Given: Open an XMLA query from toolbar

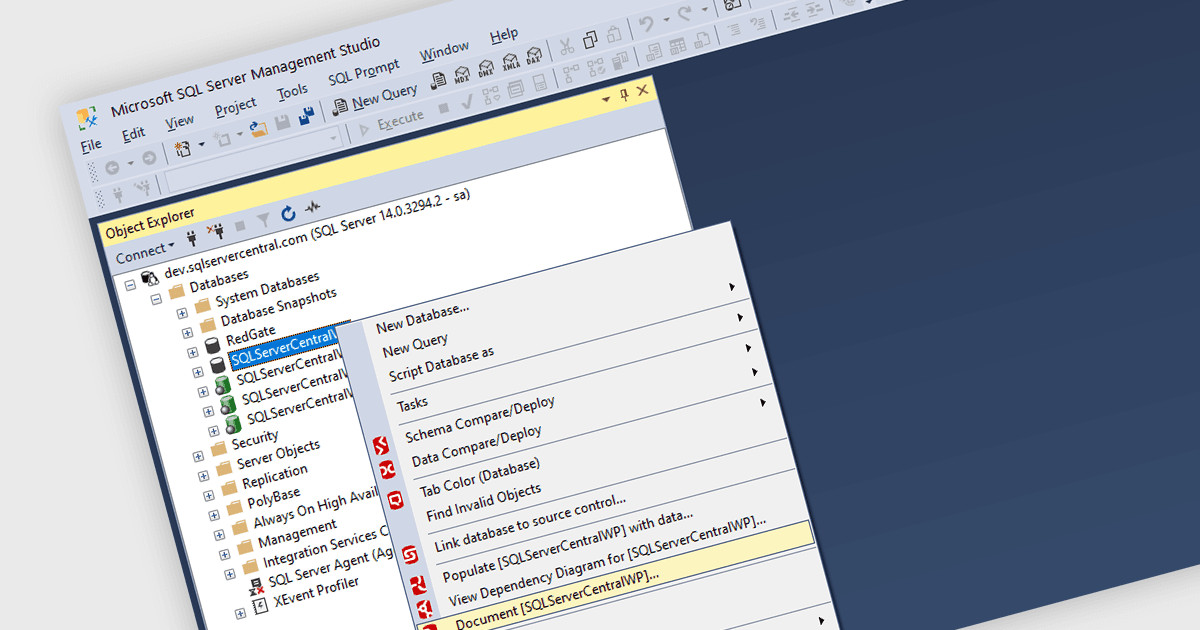Looking at the screenshot, I should 511,63.
